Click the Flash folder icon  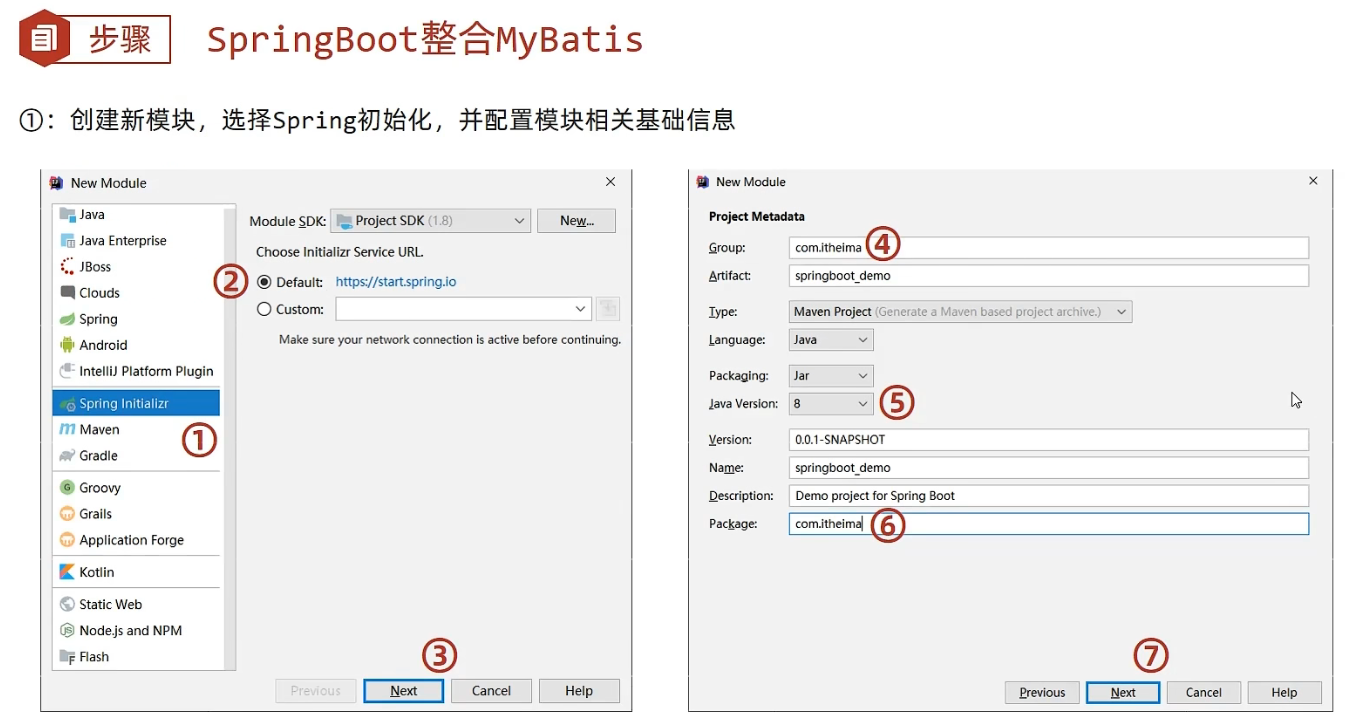67,656
